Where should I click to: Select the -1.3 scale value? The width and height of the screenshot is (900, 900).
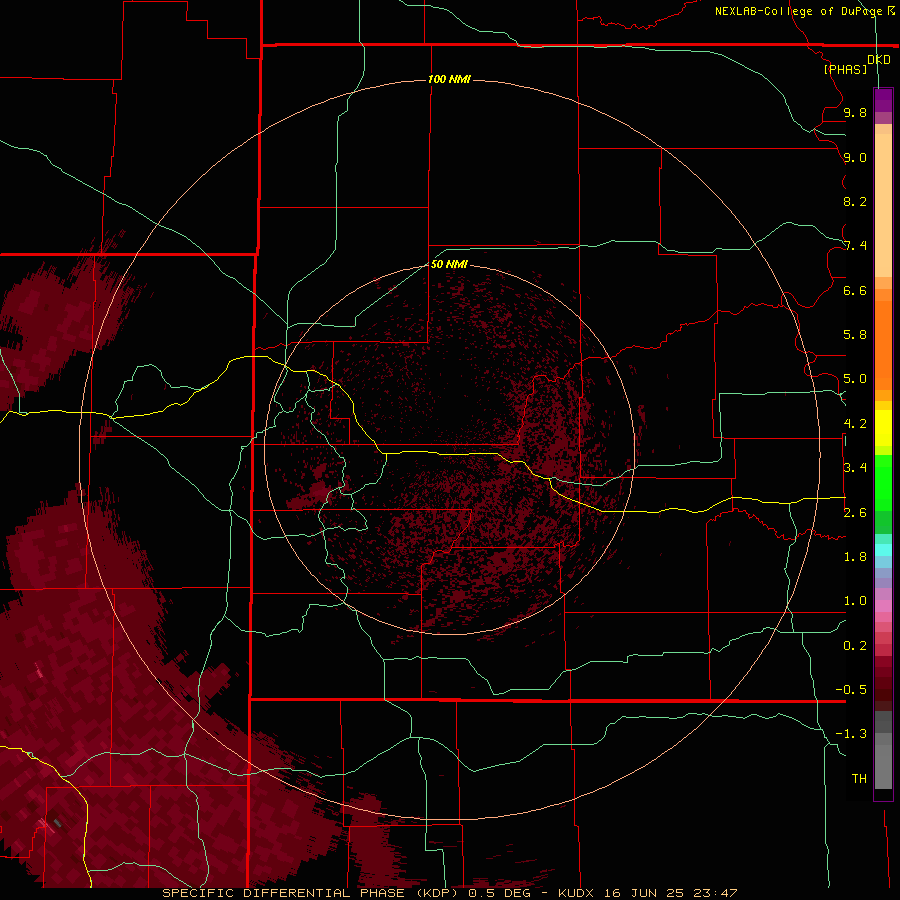851,734
